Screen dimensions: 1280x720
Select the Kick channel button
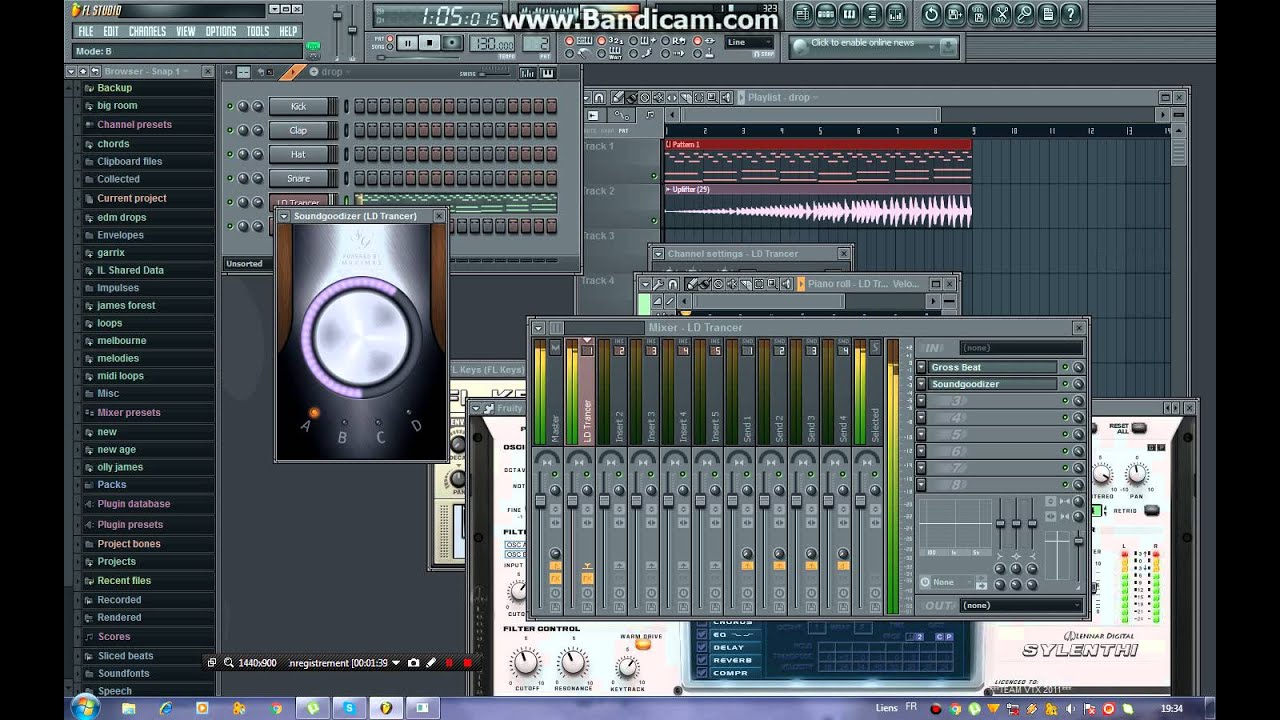click(299, 106)
